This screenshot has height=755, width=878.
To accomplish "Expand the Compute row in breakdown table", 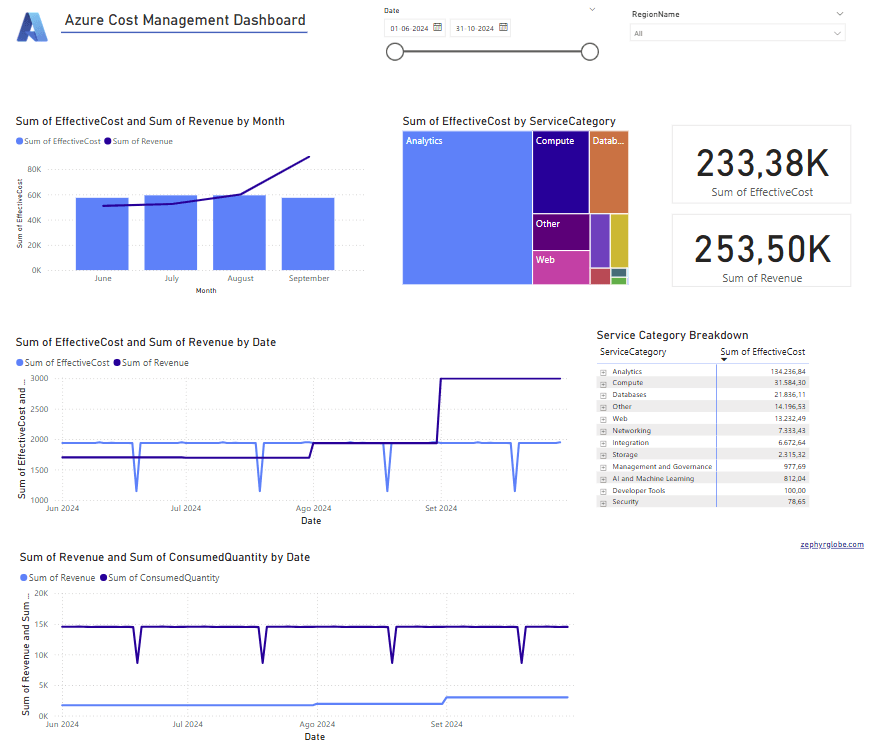I will tap(603, 384).
